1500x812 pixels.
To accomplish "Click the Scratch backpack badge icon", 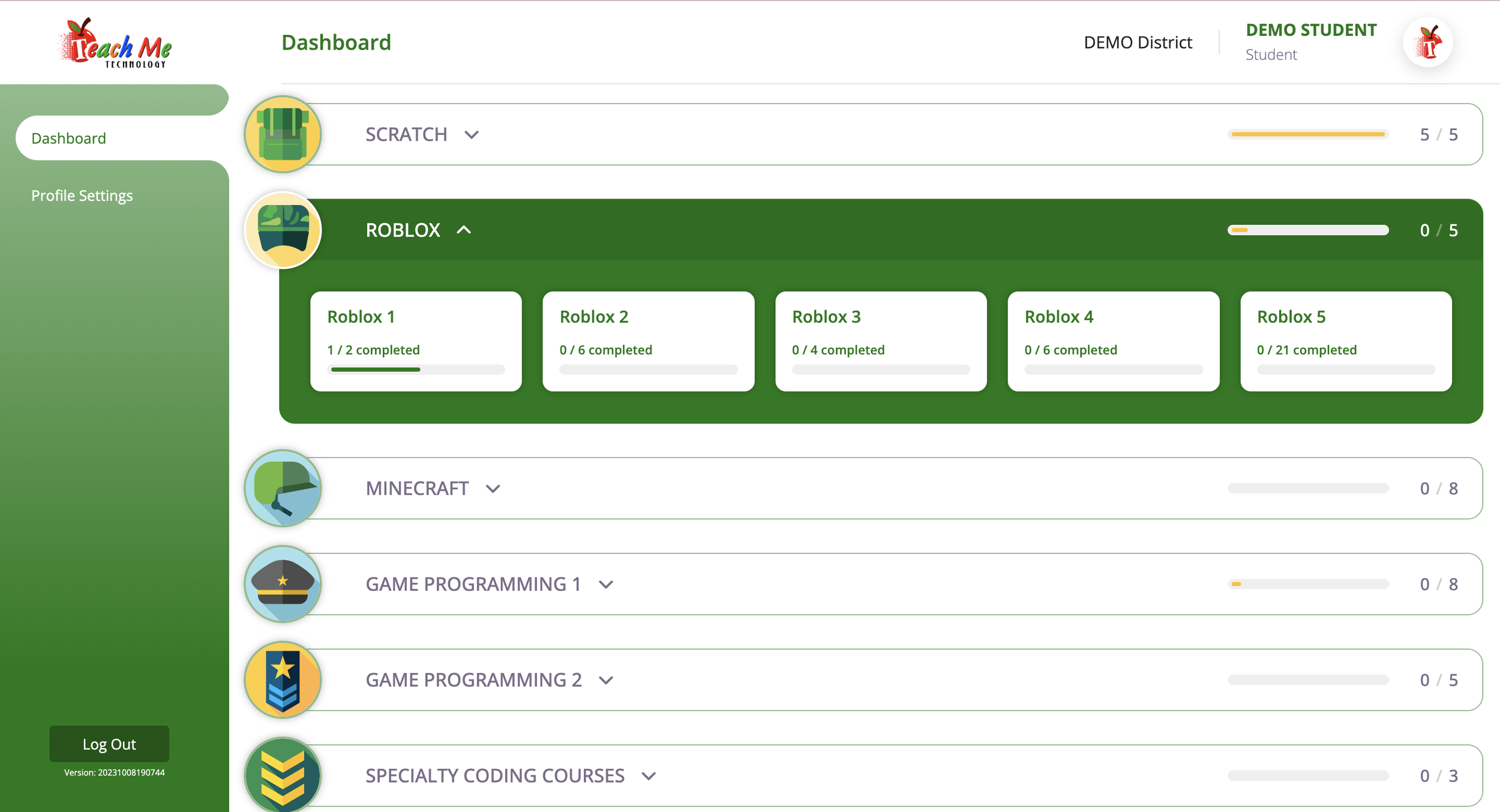I will [283, 134].
